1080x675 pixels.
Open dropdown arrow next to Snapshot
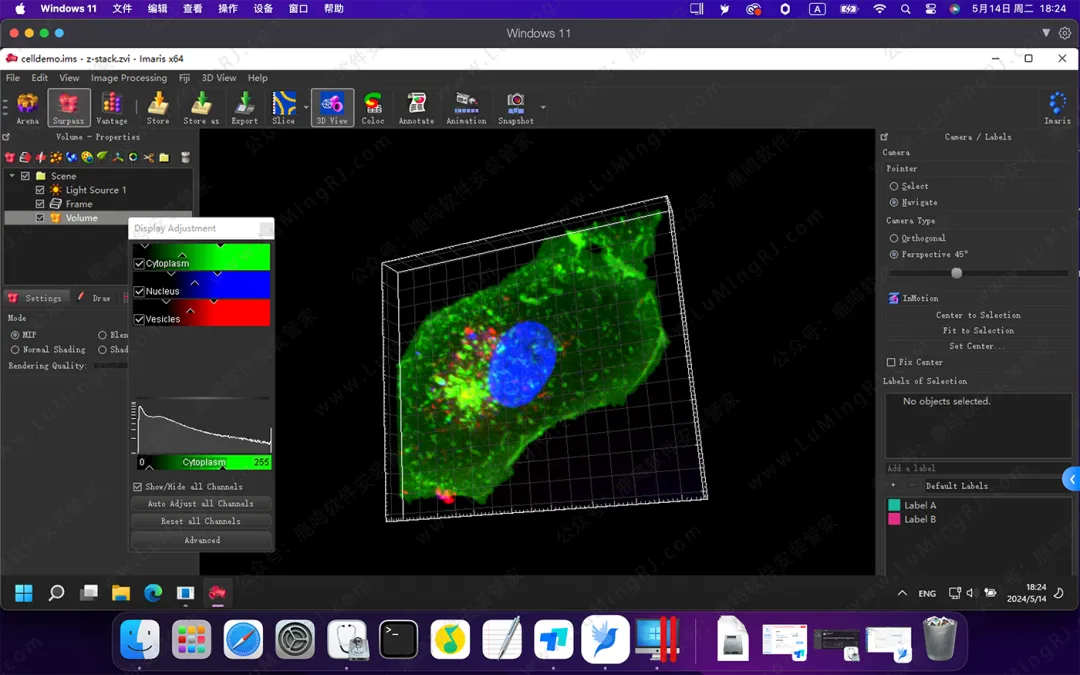[543, 107]
